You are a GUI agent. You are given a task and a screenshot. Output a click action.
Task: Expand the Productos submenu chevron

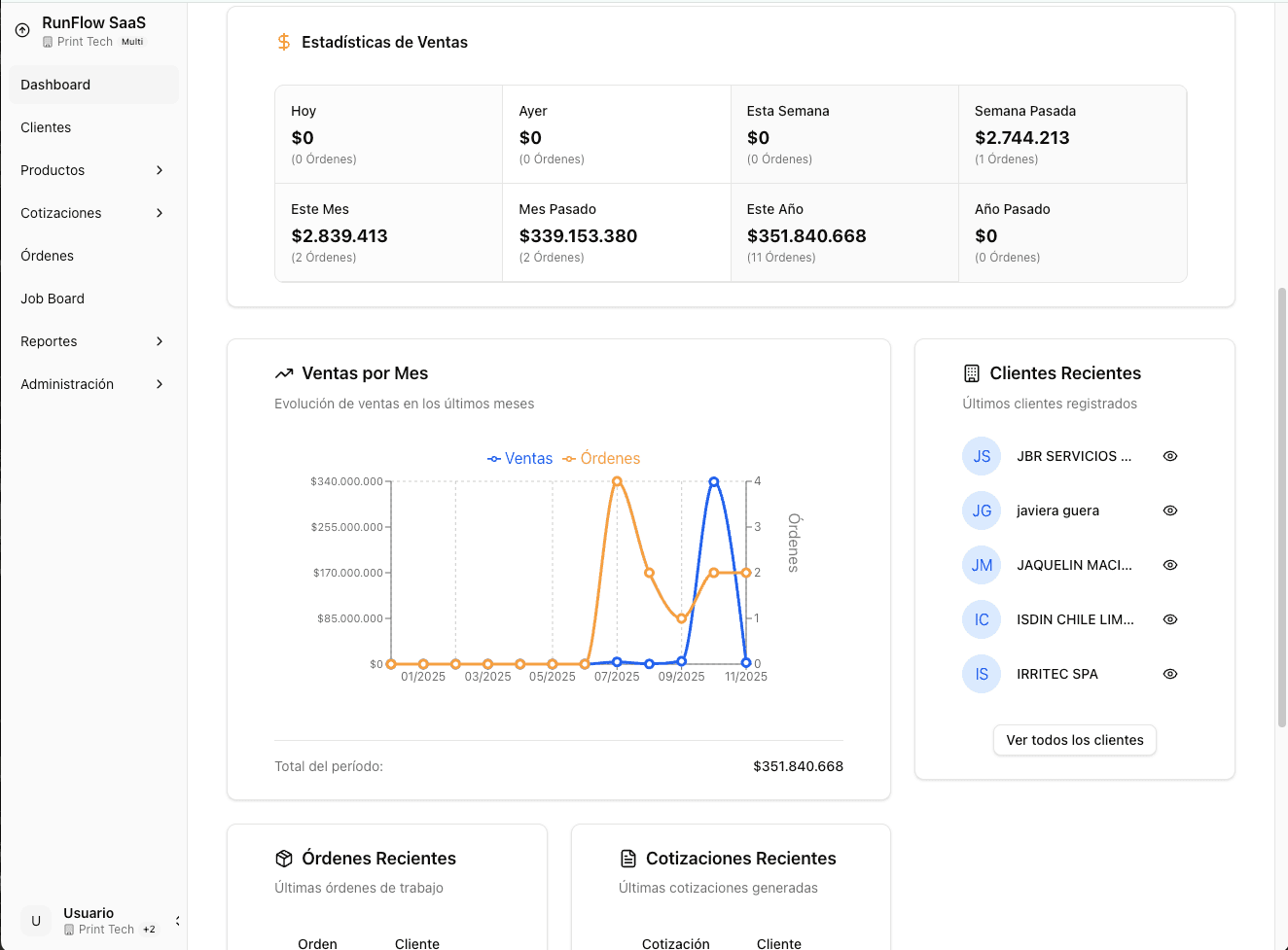coord(160,170)
